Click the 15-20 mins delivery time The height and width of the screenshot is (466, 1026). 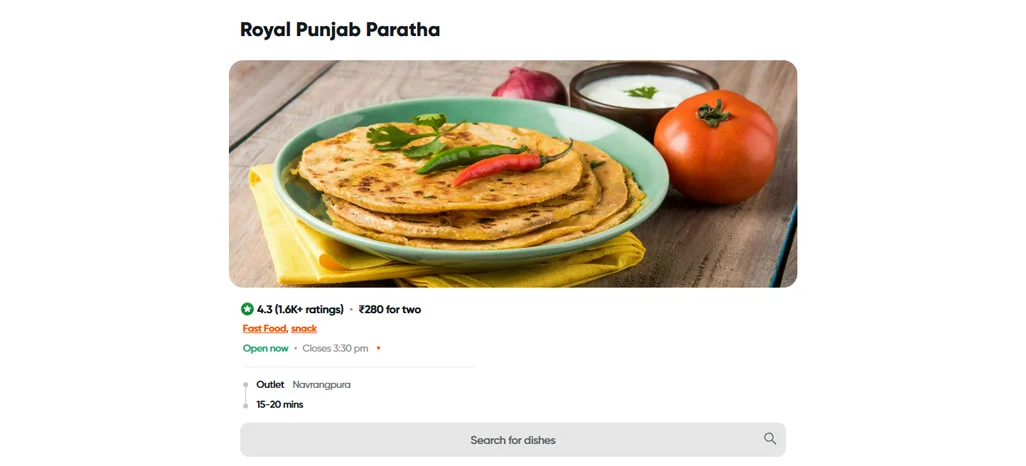click(x=279, y=404)
